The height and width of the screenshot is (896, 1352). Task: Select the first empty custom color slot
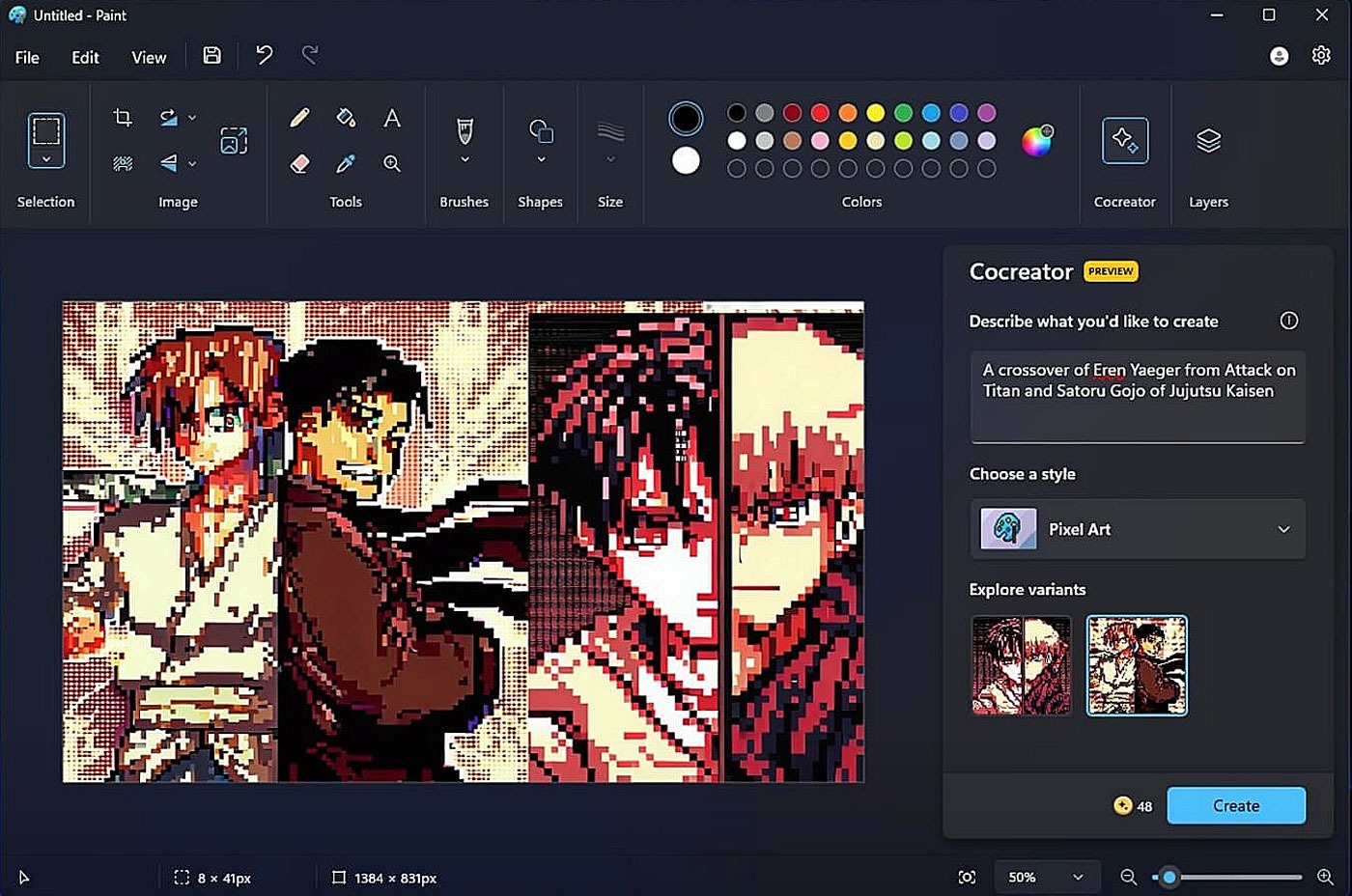pos(737,169)
